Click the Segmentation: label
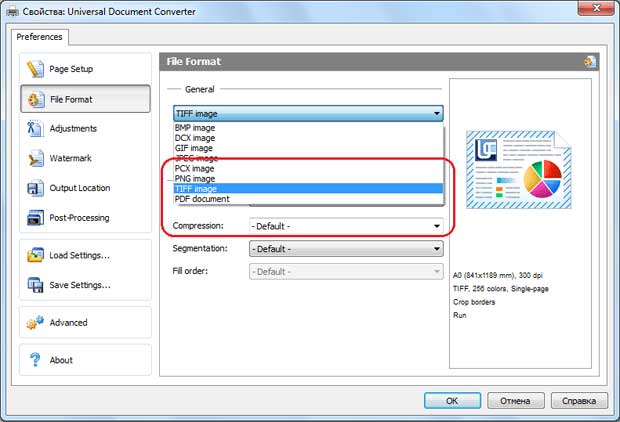Viewport: 620px width, 422px height. pos(200,248)
